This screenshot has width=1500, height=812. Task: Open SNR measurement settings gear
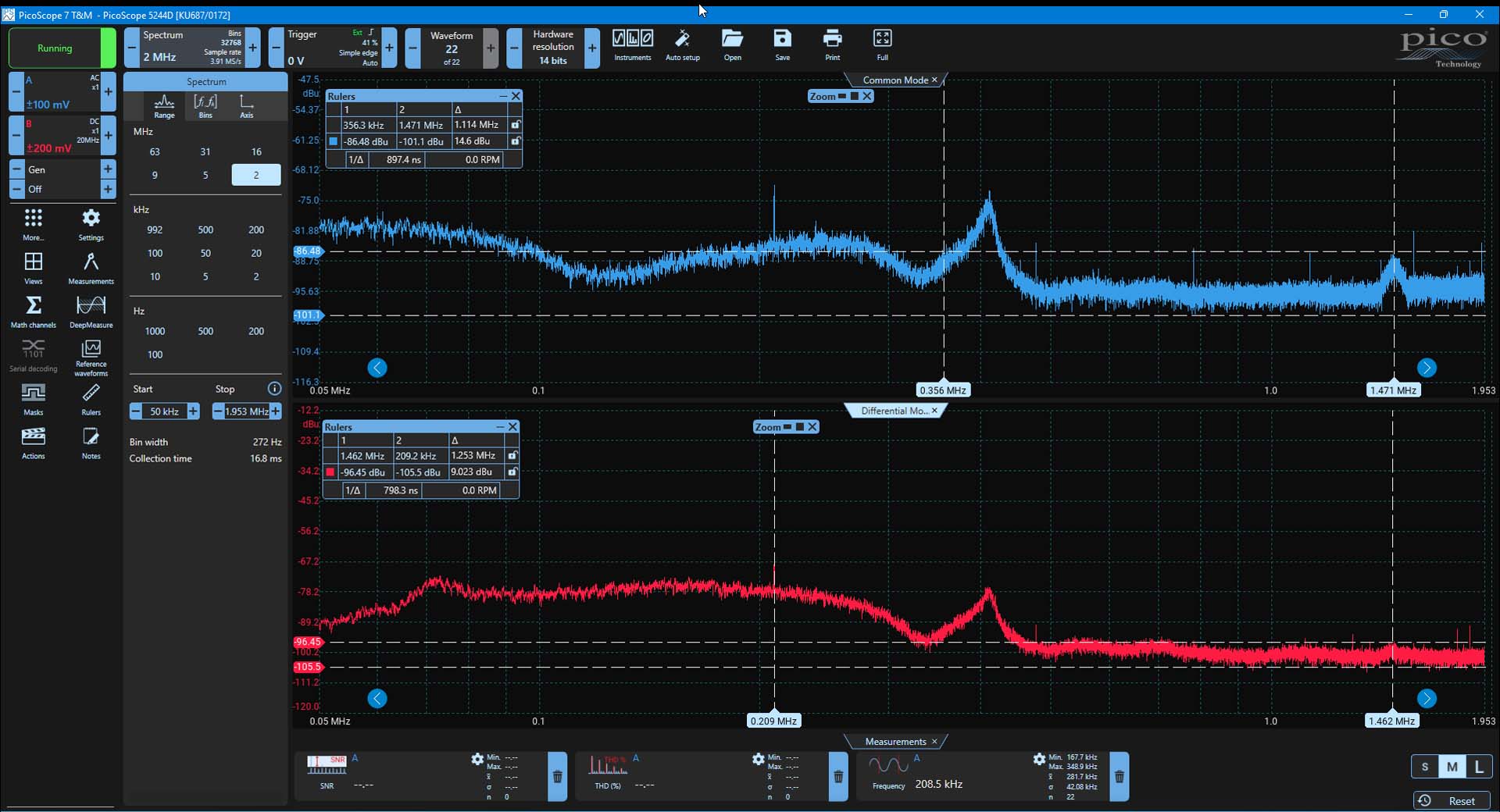pyautogui.click(x=477, y=759)
